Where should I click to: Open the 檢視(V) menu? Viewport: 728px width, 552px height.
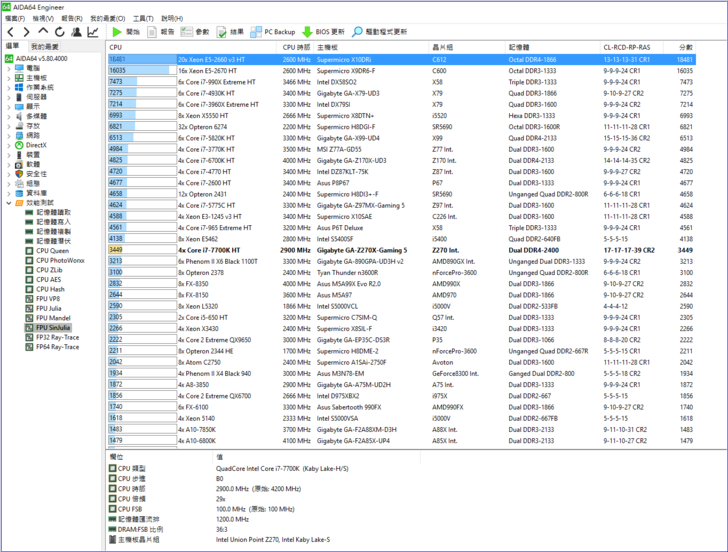coord(43,18)
